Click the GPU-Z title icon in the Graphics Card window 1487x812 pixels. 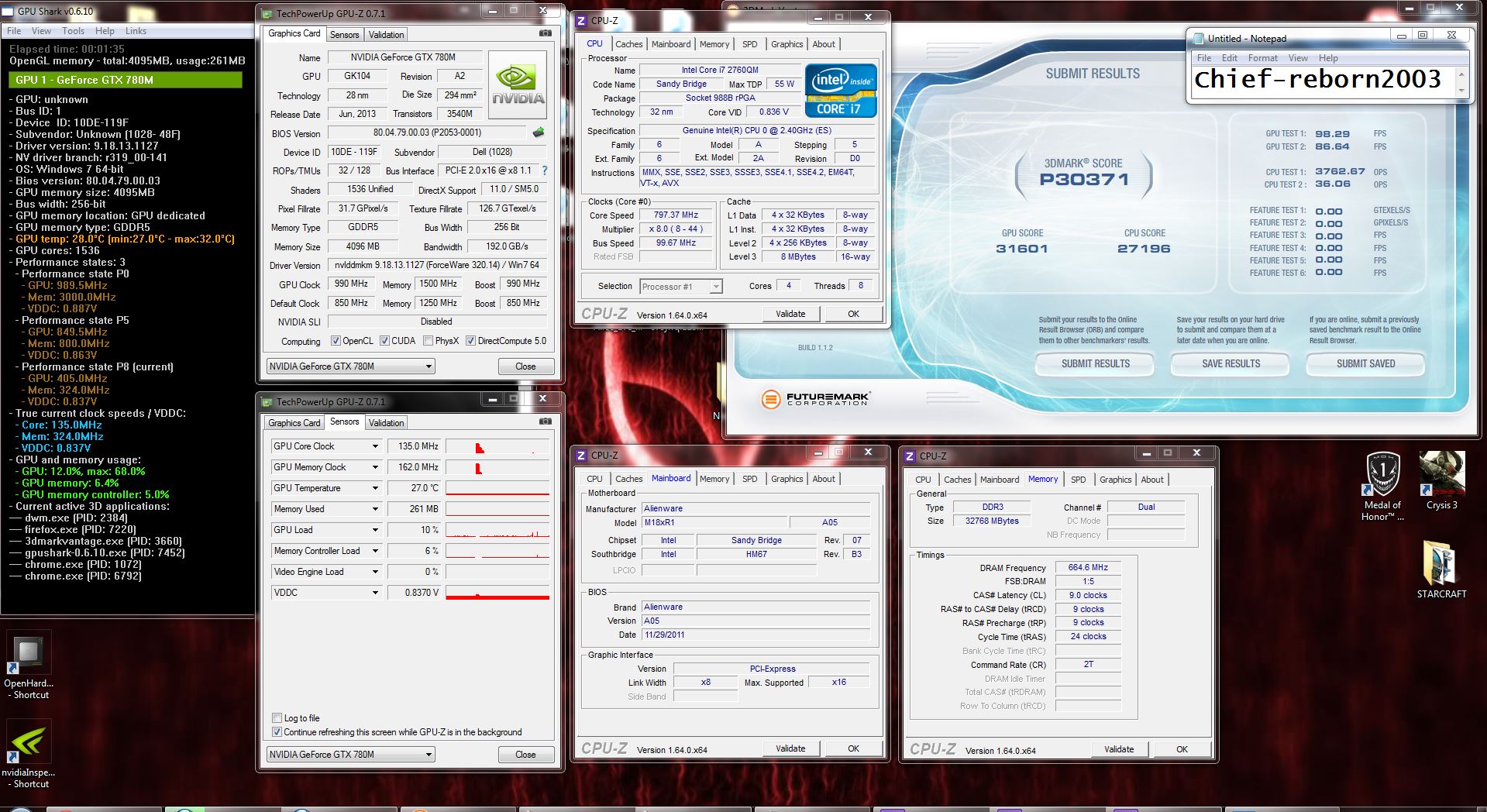coord(267,13)
